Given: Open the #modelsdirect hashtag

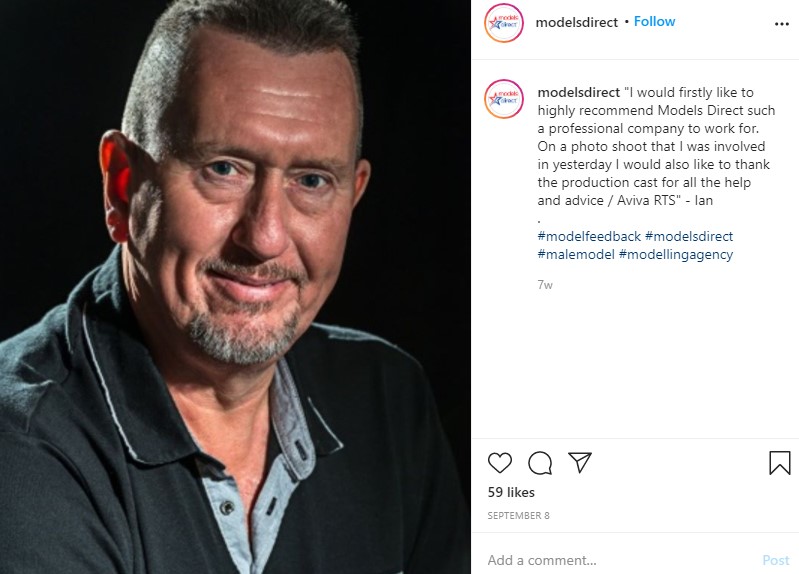Looking at the screenshot, I should point(689,236).
